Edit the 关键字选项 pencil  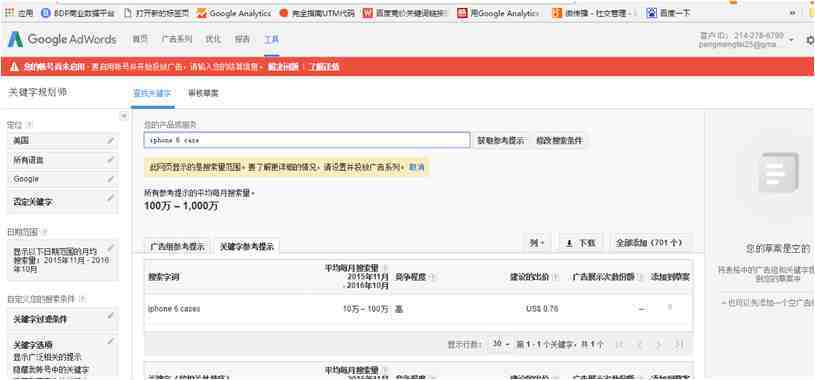tap(110, 342)
